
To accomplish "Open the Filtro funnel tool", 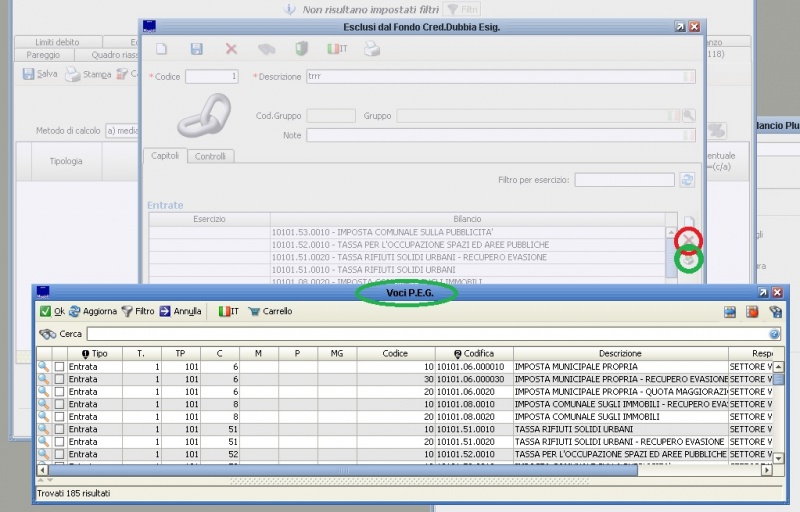I will pos(138,311).
